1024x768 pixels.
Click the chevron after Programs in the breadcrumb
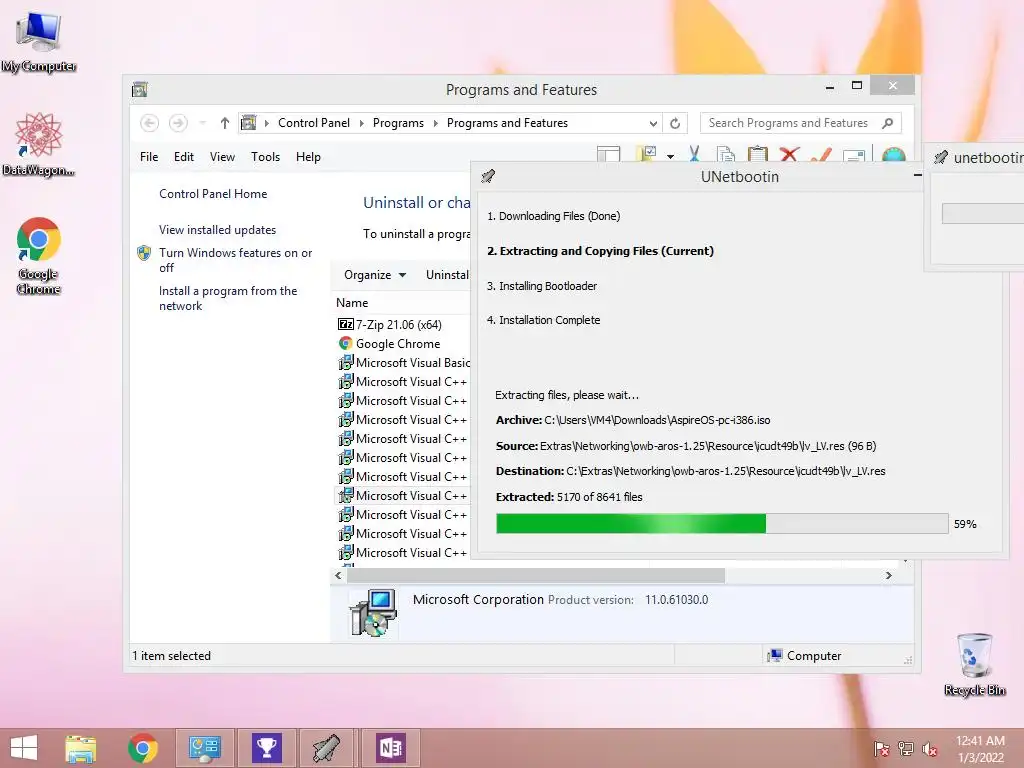pos(435,123)
